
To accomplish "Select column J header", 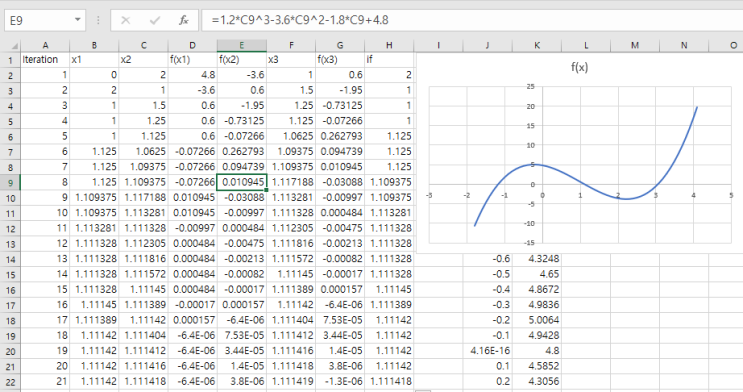I will tap(488, 46).
